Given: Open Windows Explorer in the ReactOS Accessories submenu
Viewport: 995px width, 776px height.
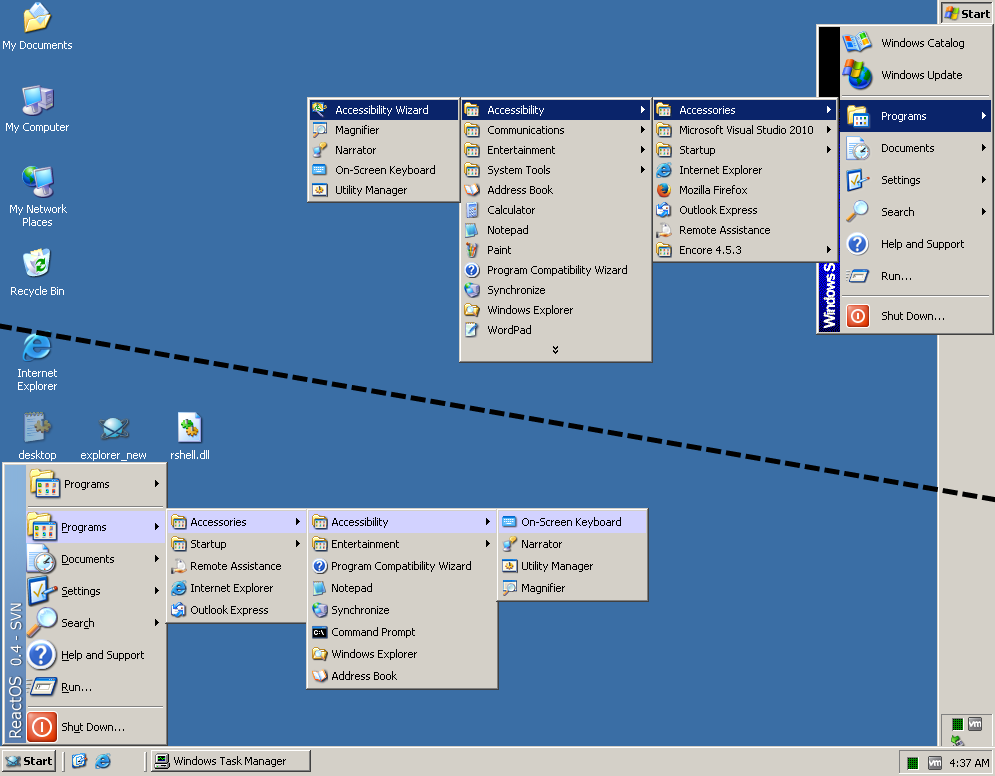Looking at the screenshot, I should [402, 654].
